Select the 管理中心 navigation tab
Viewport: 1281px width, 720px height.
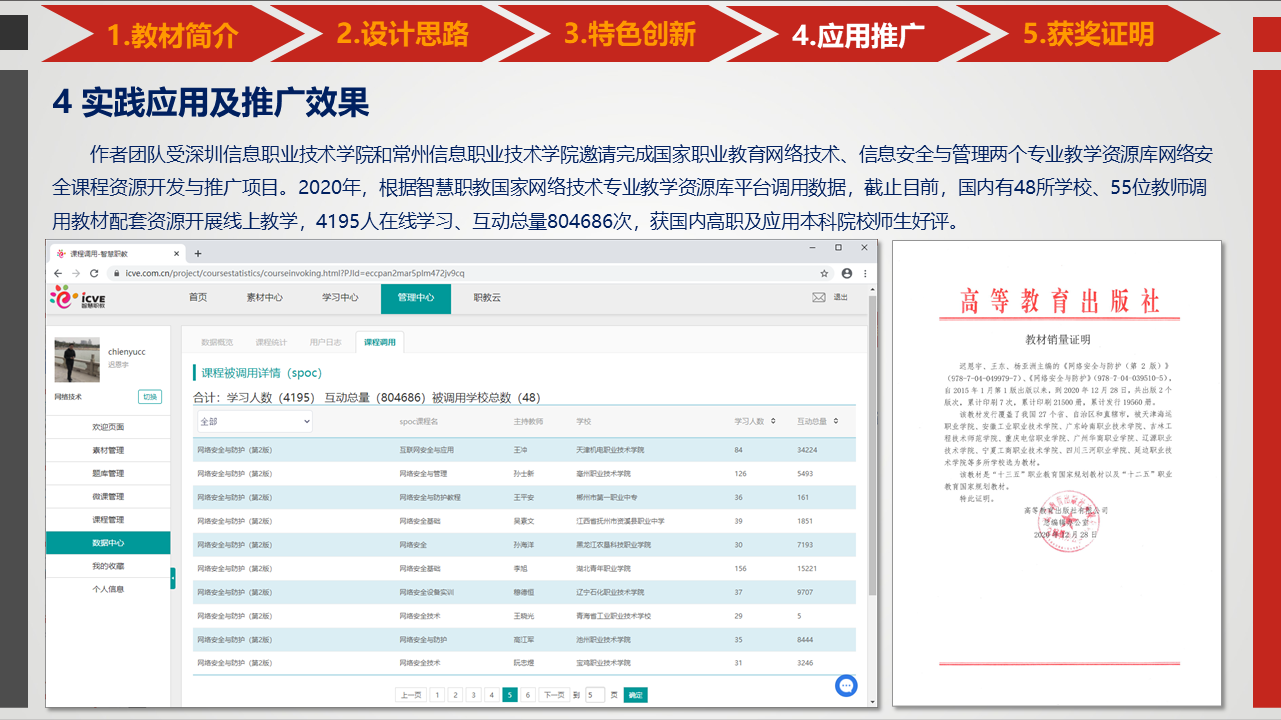click(x=416, y=298)
